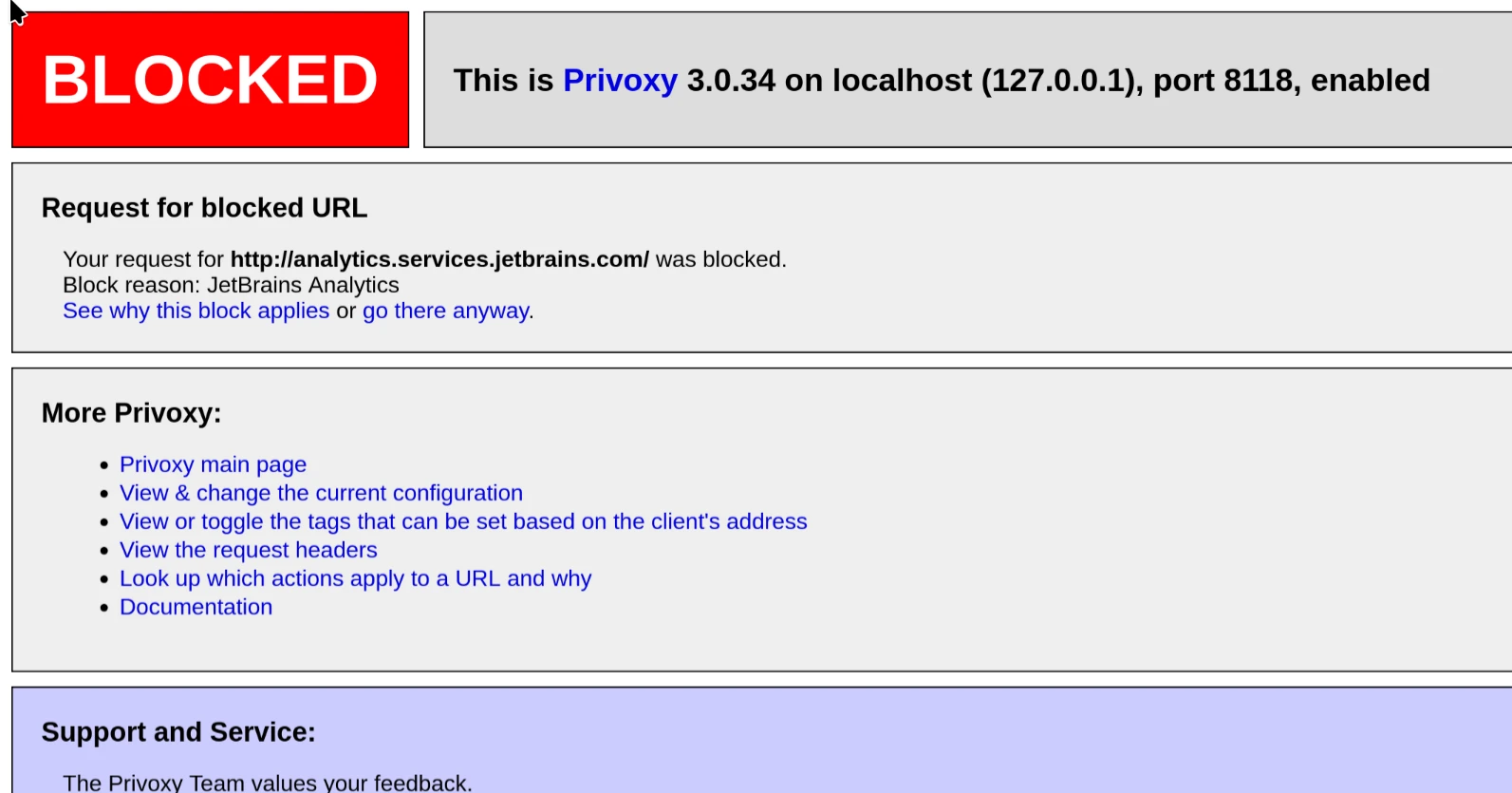Click 'View the request headers' link
This screenshot has height=793, width=1512.
pyautogui.click(x=248, y=550)
